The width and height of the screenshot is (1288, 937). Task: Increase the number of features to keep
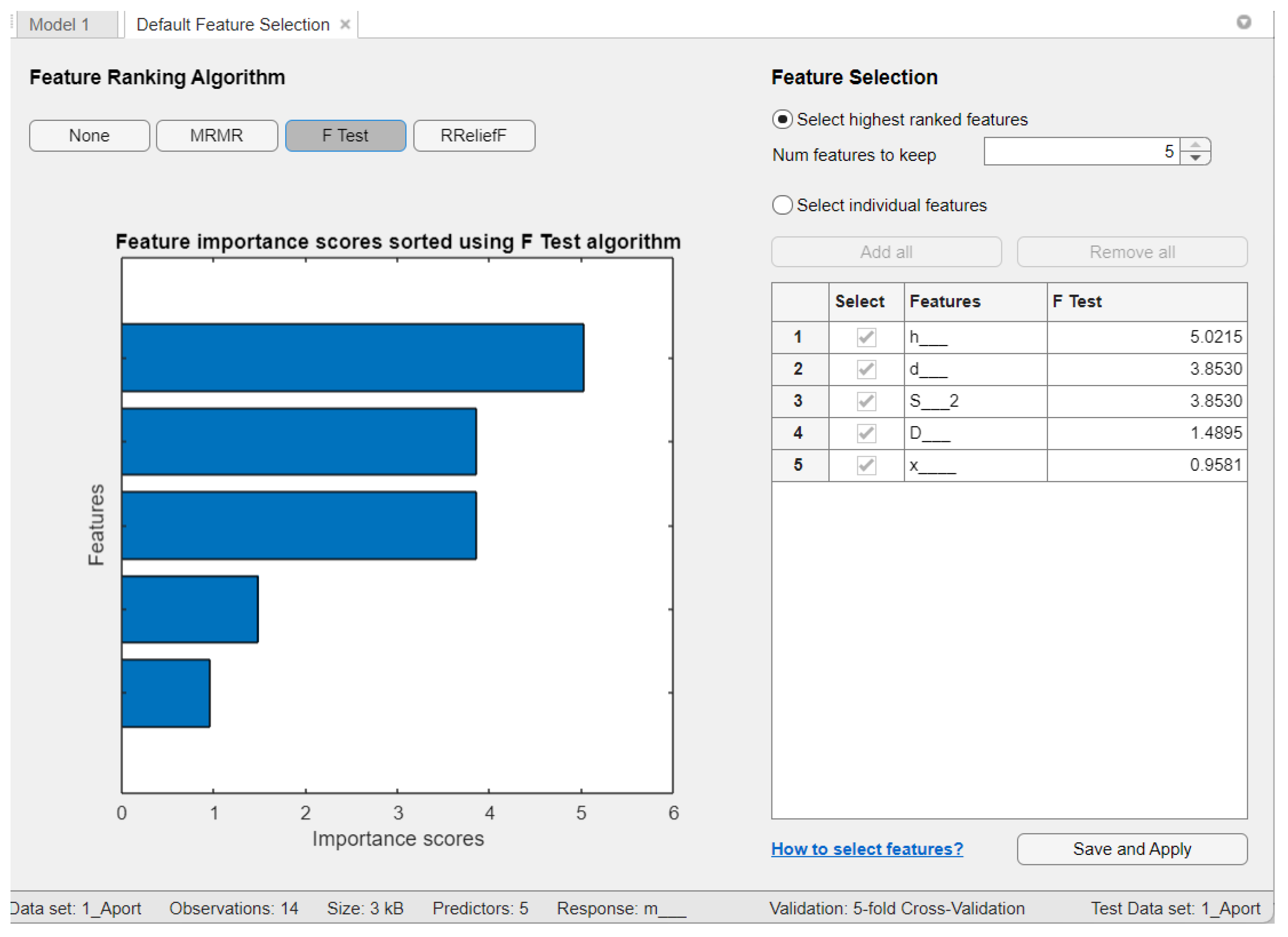[1195, 145]
